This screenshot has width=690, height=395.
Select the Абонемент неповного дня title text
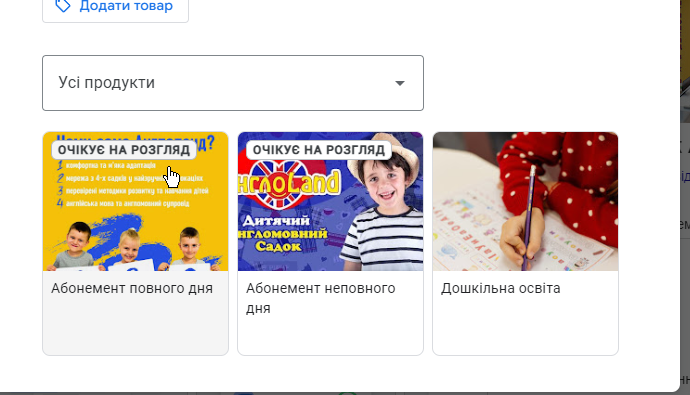coord(321,298)
